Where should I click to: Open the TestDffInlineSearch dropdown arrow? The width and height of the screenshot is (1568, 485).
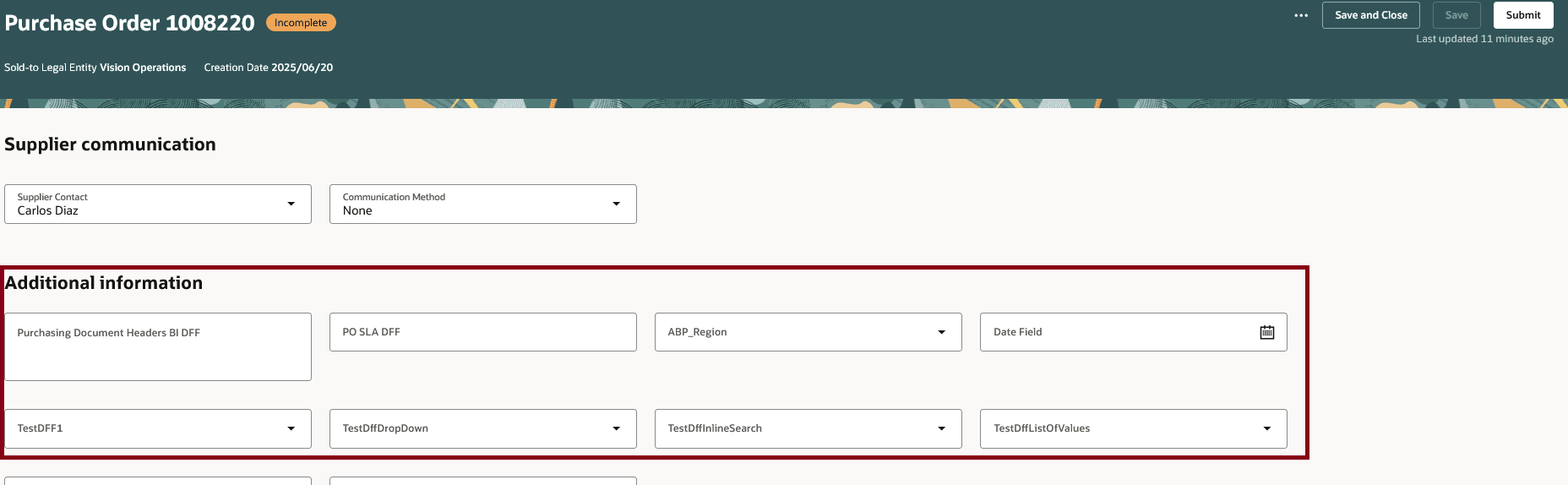942,428
